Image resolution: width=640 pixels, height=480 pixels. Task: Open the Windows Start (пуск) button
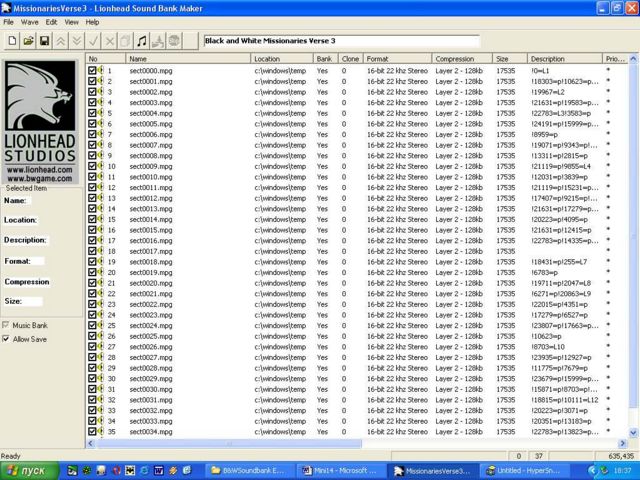click(x=29, y=471)
